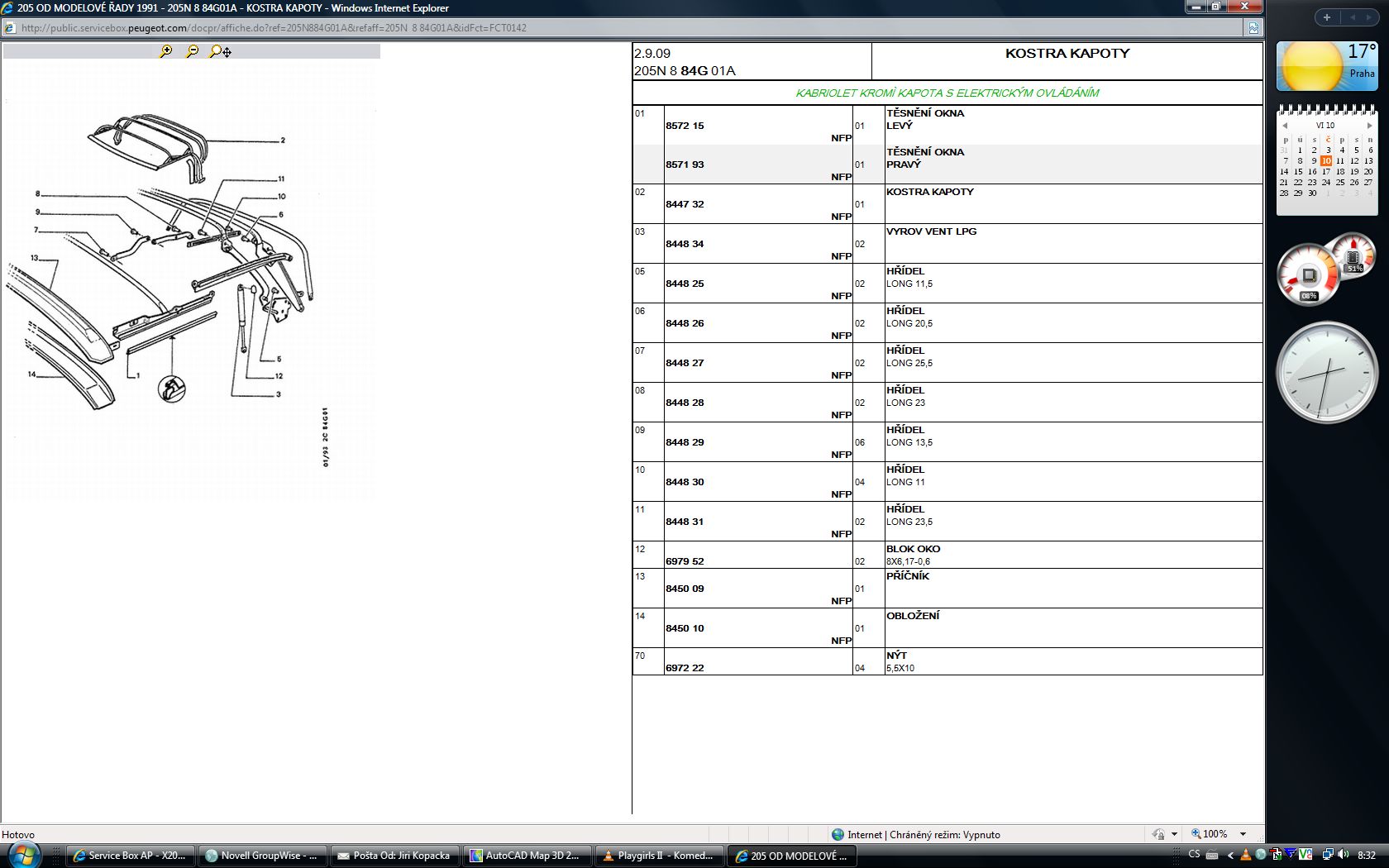
Task: Open Novell GroupWise from the taskbar
Action: [261, 856]
